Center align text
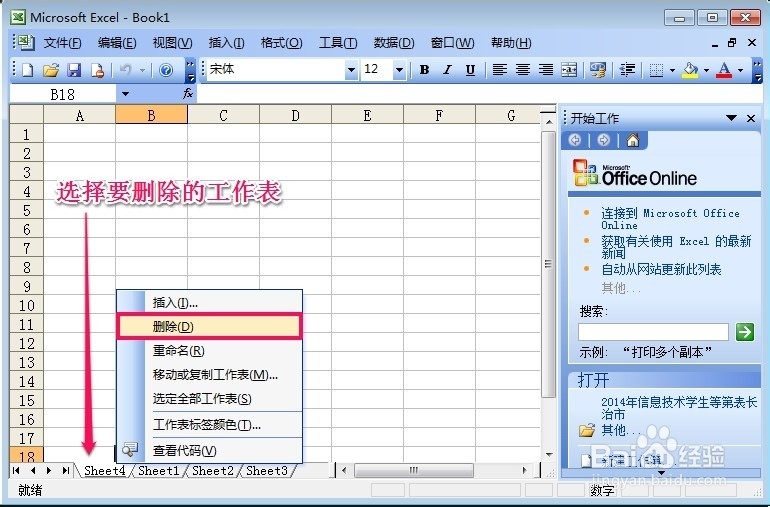This screenshot has width=770, height=507. tap(522, 70)
